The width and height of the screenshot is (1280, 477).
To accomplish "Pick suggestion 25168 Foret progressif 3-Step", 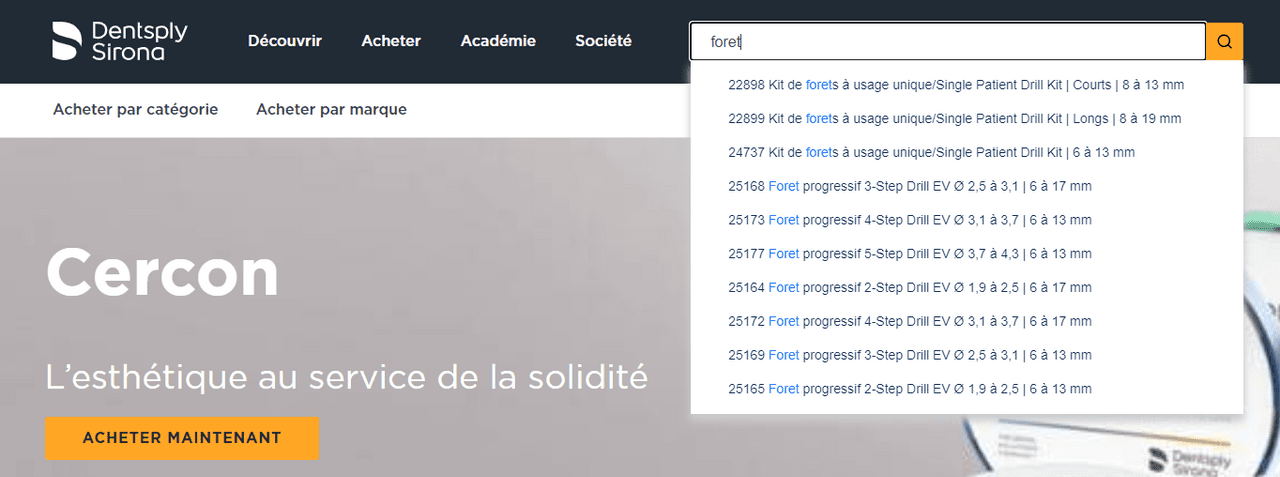I will [x=910, y=186].
